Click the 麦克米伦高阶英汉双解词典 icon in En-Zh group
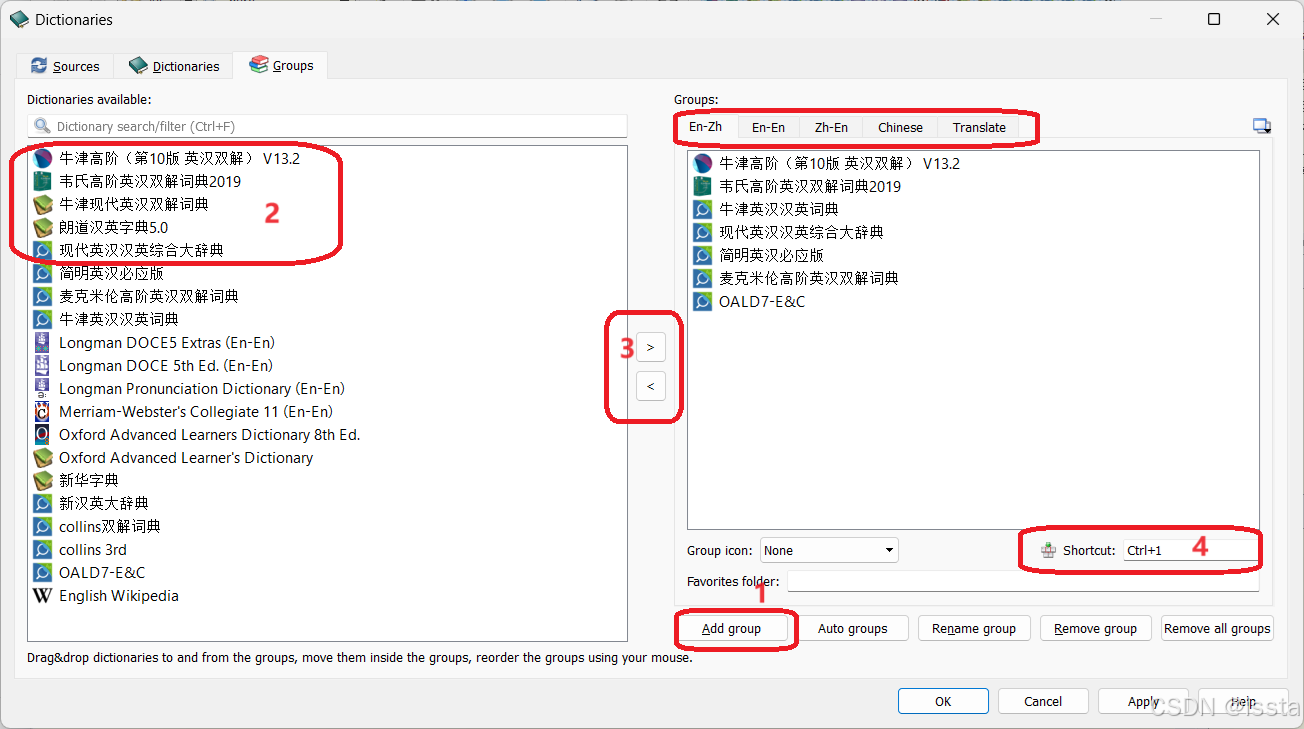Screen dimensions: 1304x729 (x=703, y=278)
